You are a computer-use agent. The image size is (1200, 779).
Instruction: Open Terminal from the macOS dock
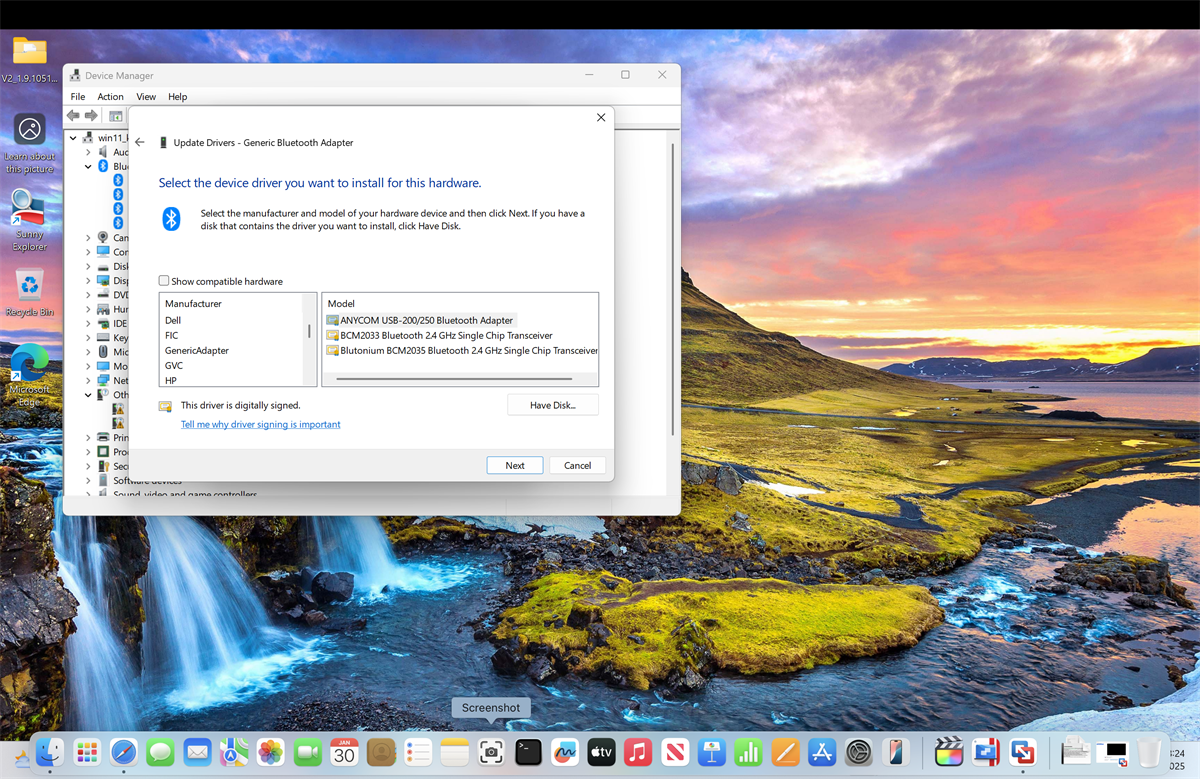[x=528, y=752]
